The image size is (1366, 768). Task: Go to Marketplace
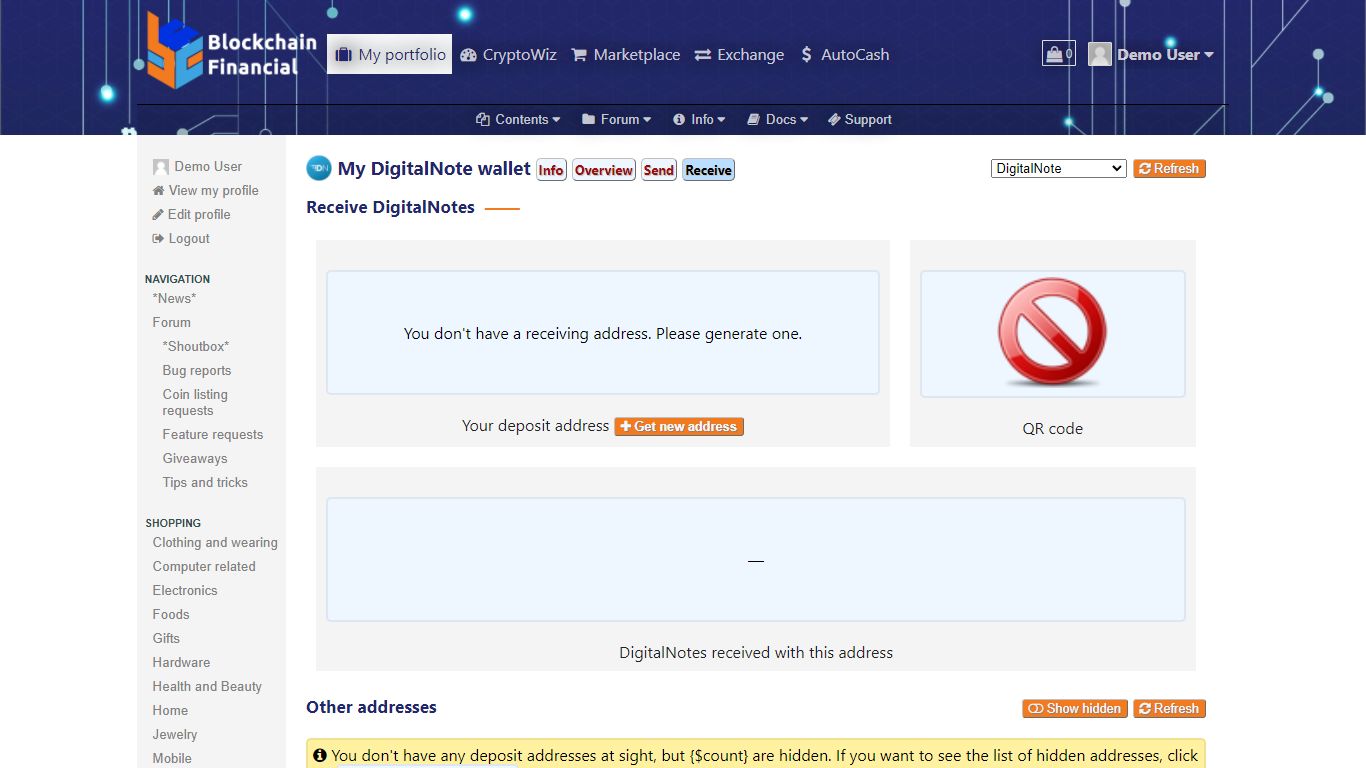coord(626,55)
